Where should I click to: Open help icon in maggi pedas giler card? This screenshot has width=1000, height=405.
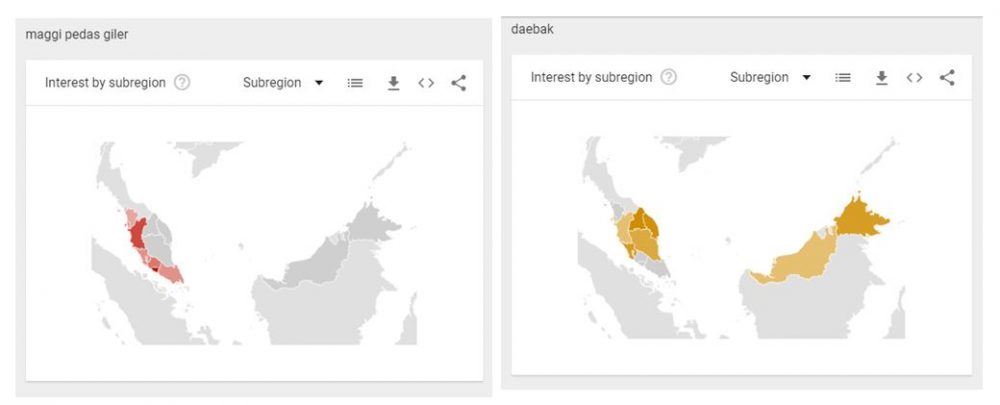(x=182, y=82)
